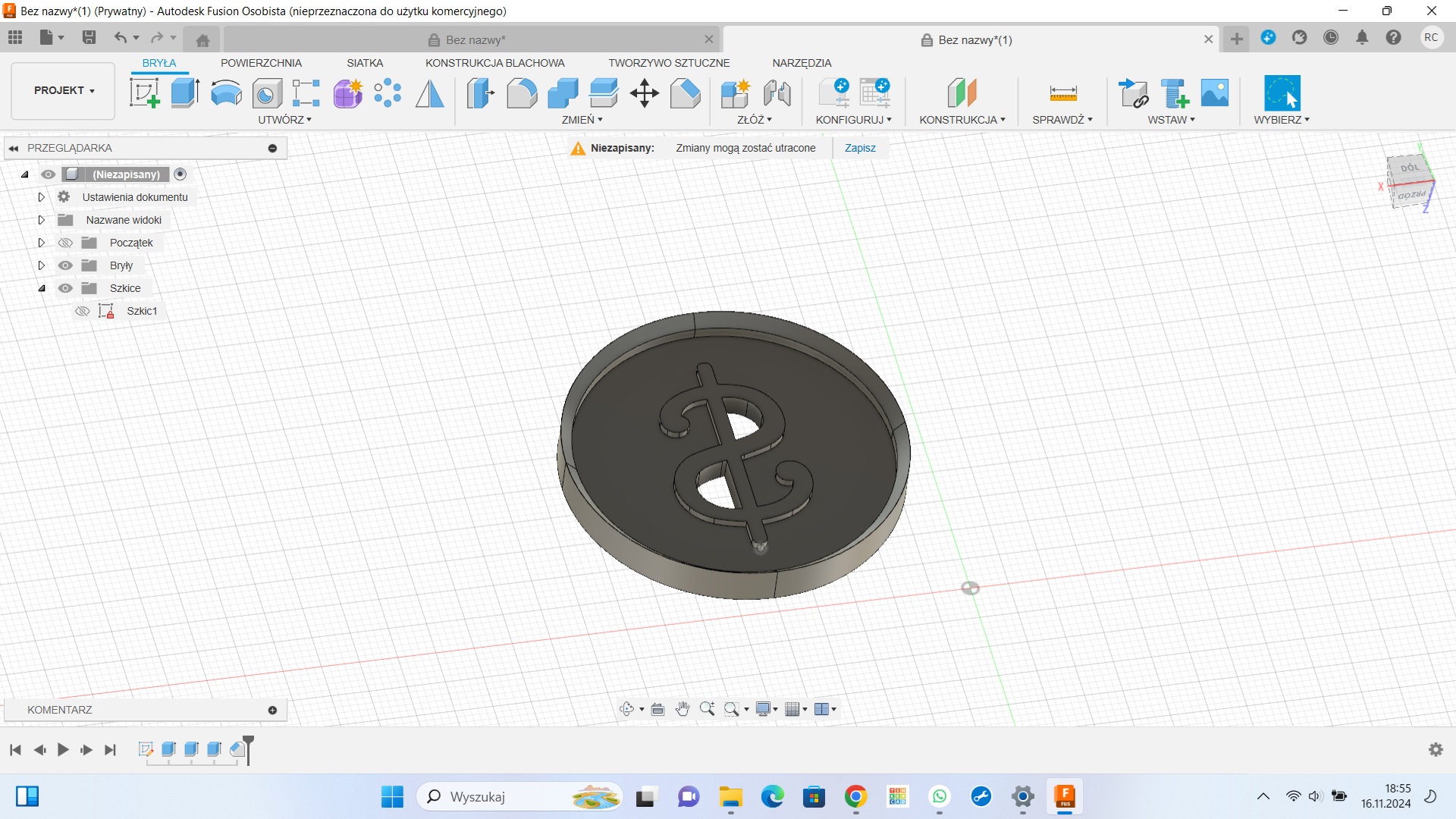Toggle visibility of Początek folder

coord(66,243)
